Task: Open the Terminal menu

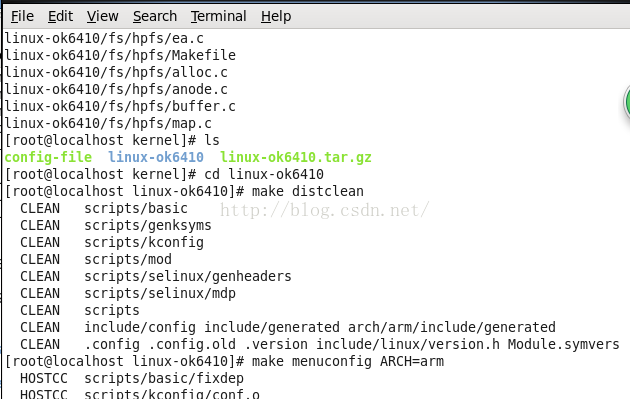Action: tap(218, 16)
